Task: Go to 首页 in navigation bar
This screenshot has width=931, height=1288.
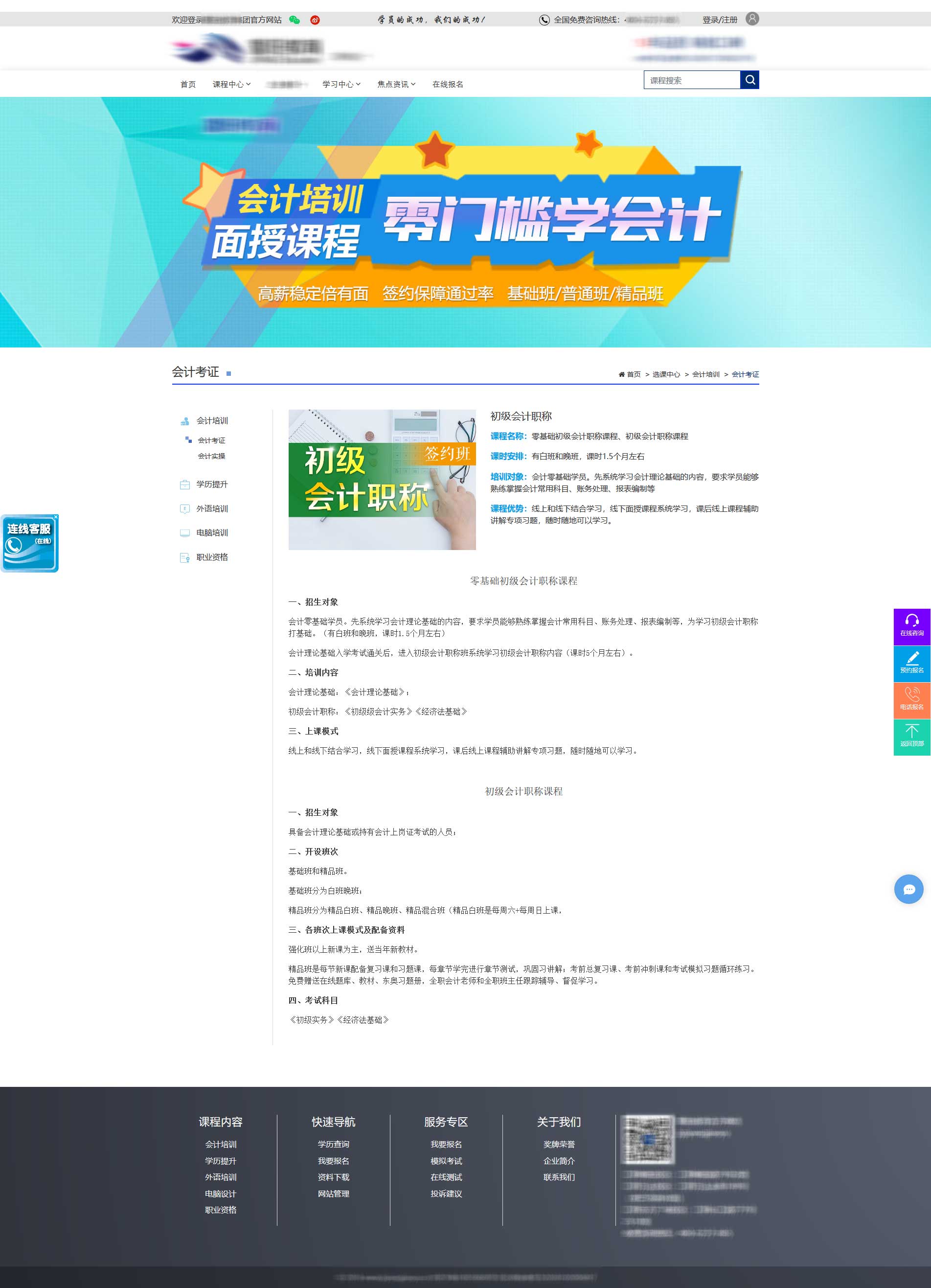Action: click(188, 84)
